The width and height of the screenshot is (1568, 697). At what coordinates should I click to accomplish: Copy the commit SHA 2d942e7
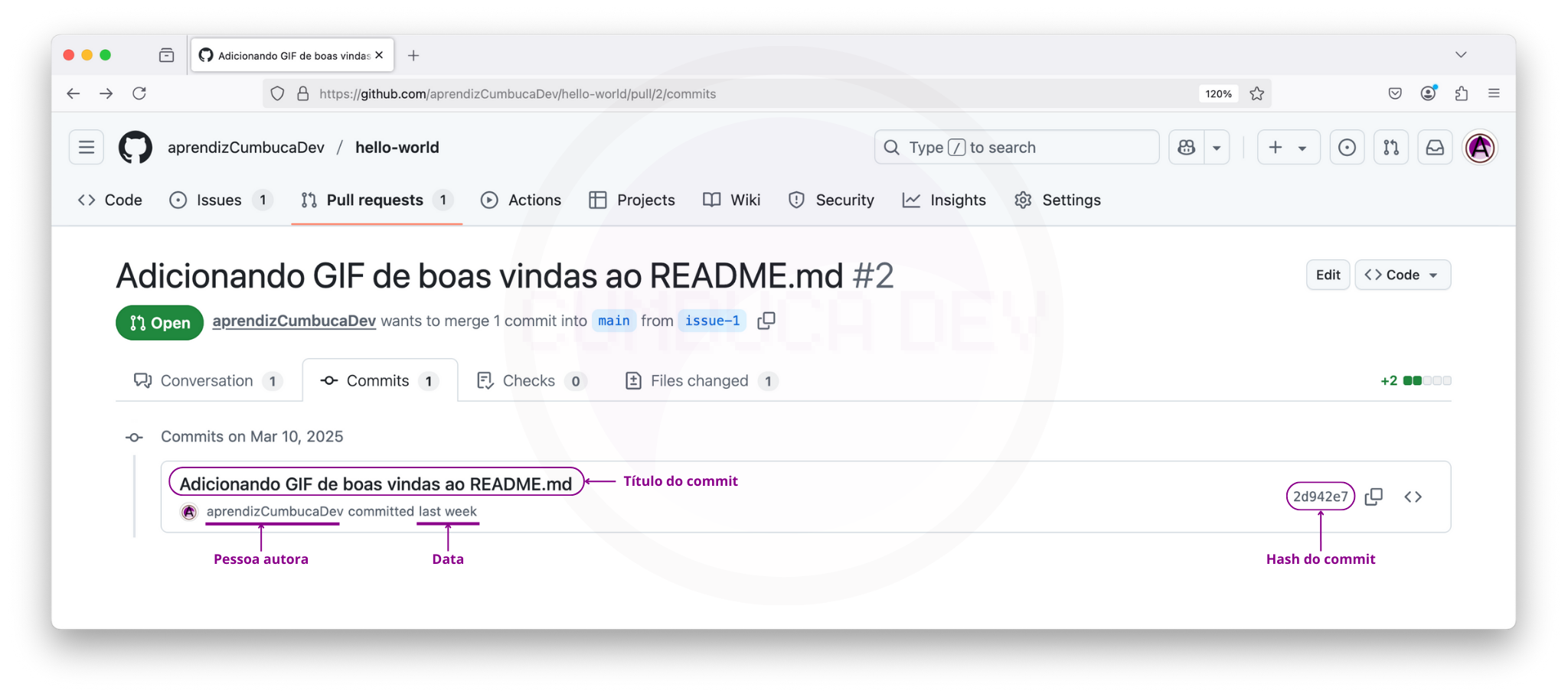click(1374, 497)
